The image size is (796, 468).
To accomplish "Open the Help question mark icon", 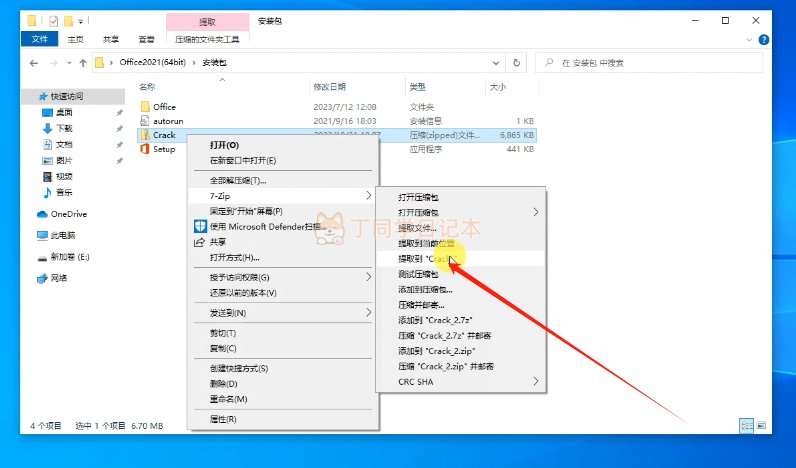I will (x=763, y=40).
